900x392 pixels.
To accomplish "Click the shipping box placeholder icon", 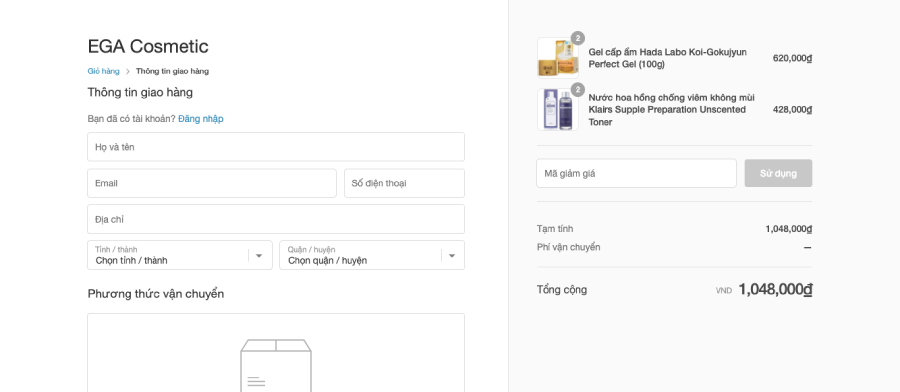I will [x=276, y=366].
